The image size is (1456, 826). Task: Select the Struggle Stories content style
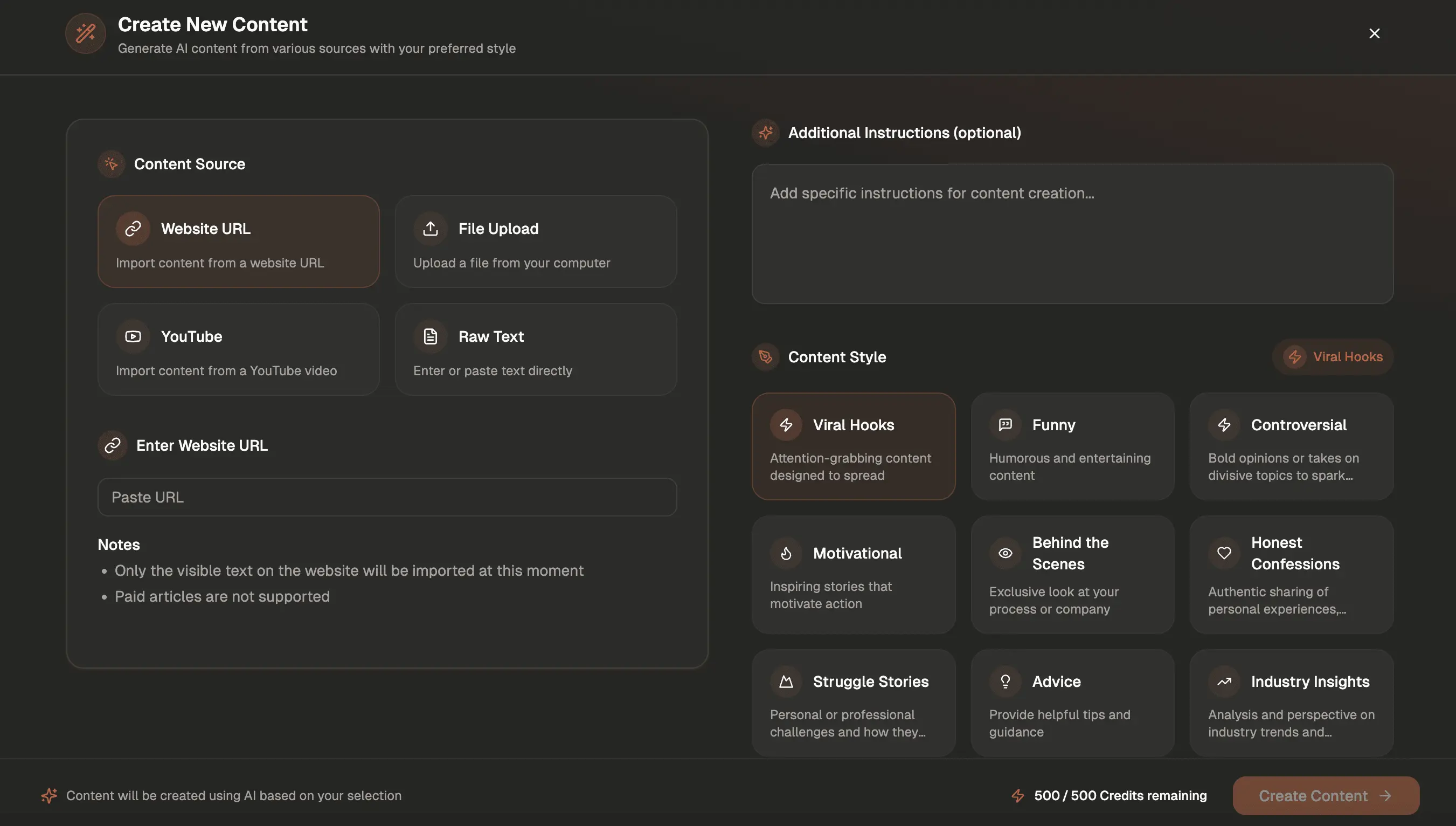[852, 704]
